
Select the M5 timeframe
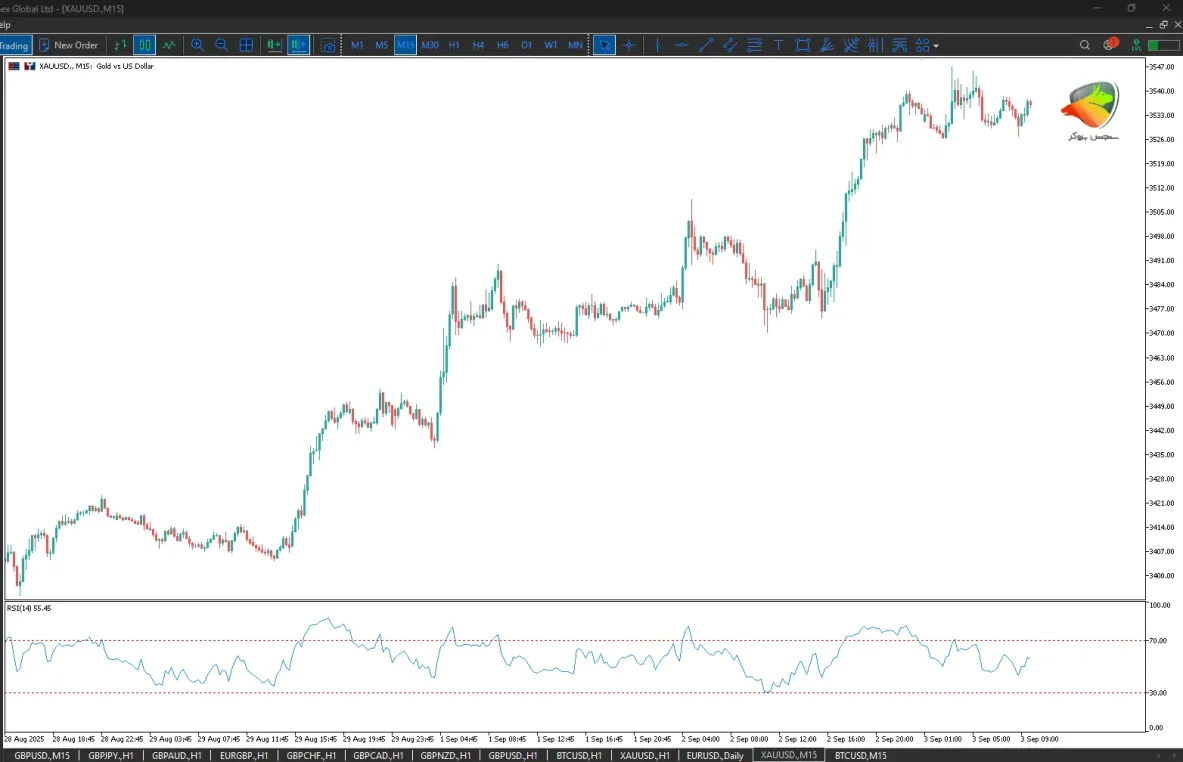point(381,45)
